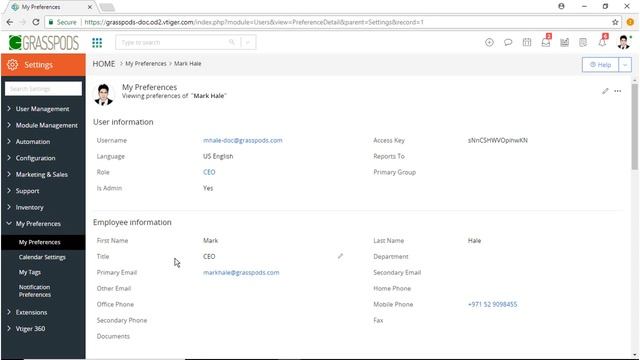This screenshot has height=360, width=640.
Task: Open the mail inbox icon with badge
Action: pyautogui.click(x=546, y=42)
